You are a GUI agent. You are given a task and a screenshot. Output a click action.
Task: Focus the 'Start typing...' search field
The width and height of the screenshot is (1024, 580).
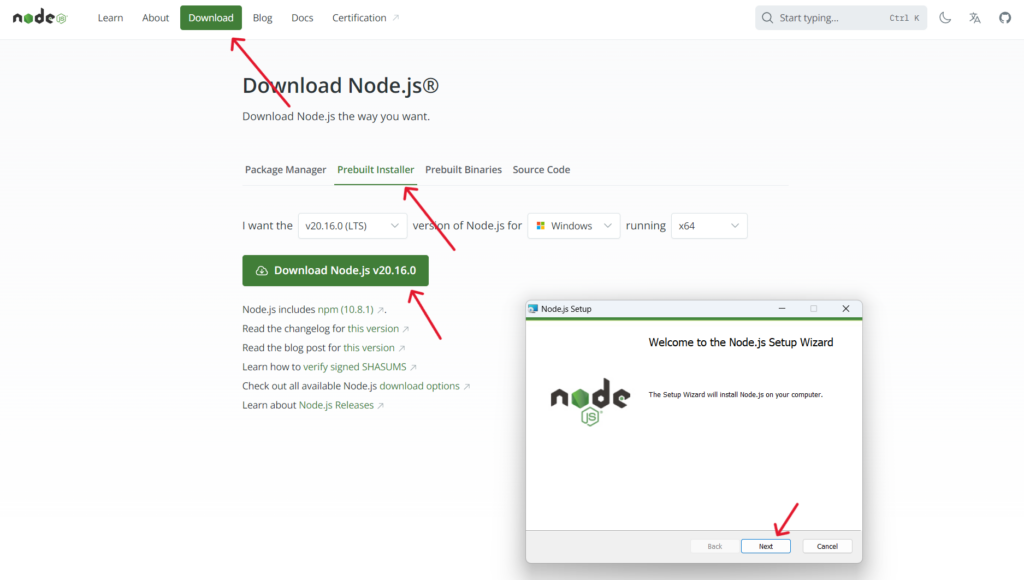coord(841,18)
